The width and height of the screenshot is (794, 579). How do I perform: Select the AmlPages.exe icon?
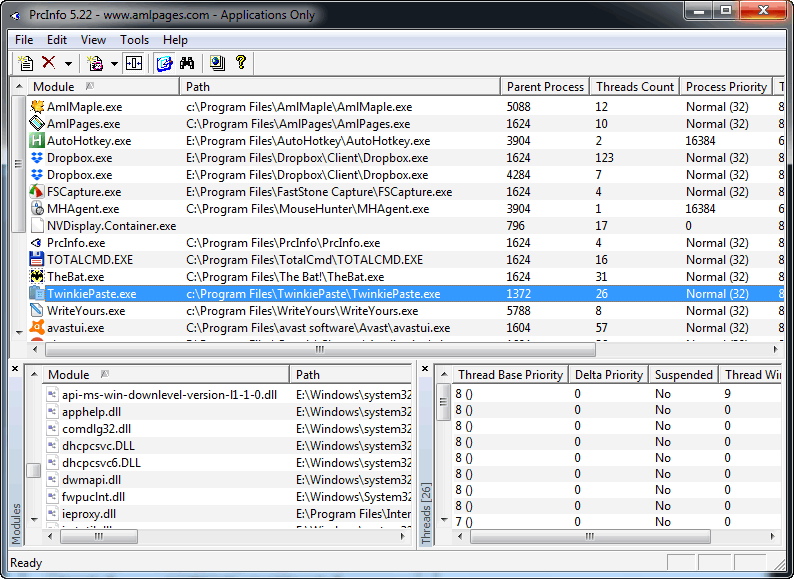tap(37, 124)
